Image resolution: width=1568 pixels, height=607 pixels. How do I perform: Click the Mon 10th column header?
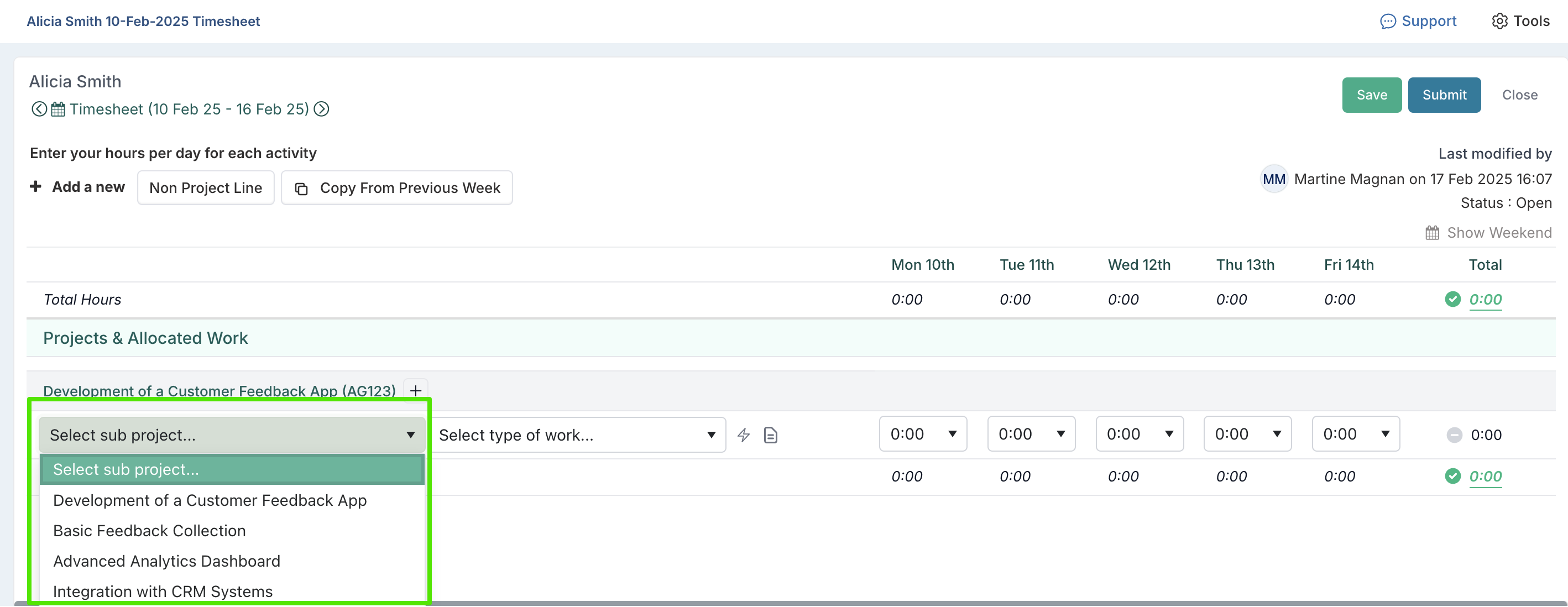pos(923,265)
